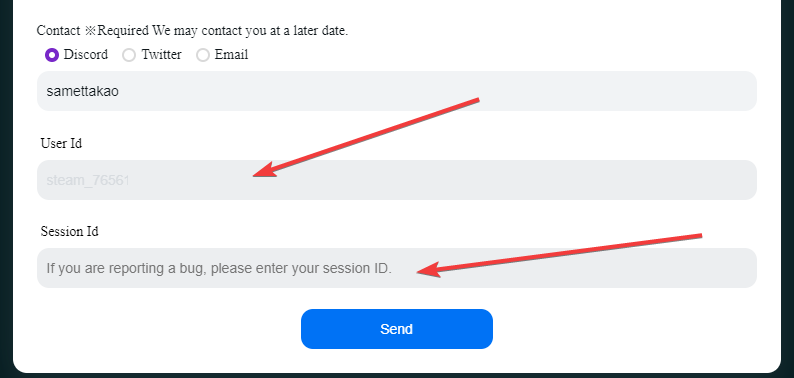
Task: Click the "Discord" option label text
Action: point(86,55)
